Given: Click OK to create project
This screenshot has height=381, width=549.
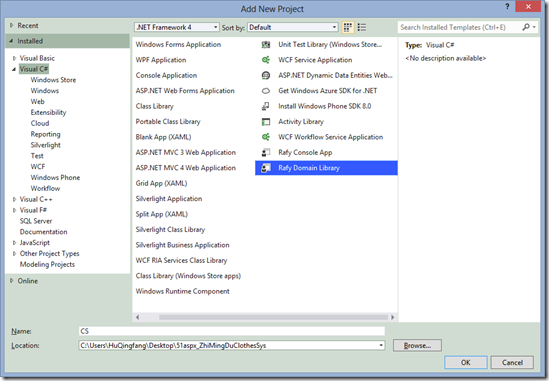Looking at the screenshot, I should (466, 362).
